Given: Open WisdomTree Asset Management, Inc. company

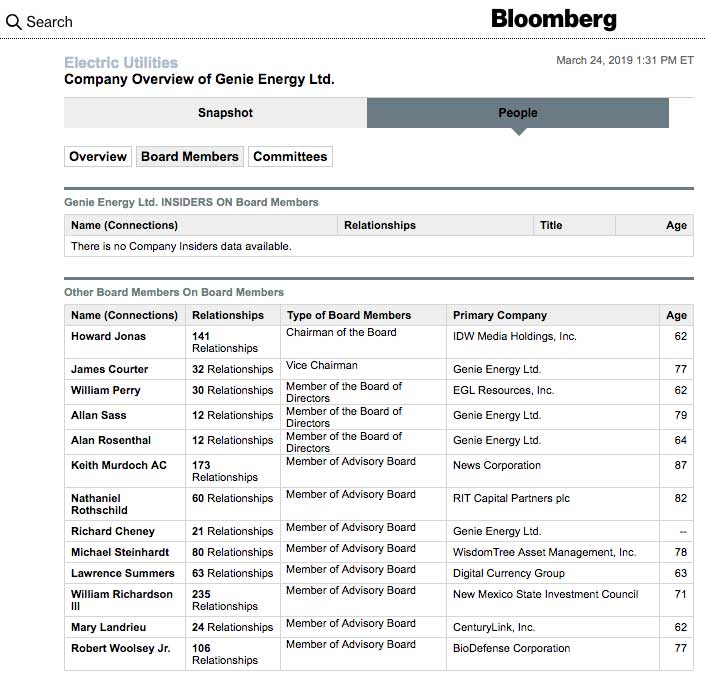Looking at the screenshot, I should pyautogui.click(x=544, y=552).
